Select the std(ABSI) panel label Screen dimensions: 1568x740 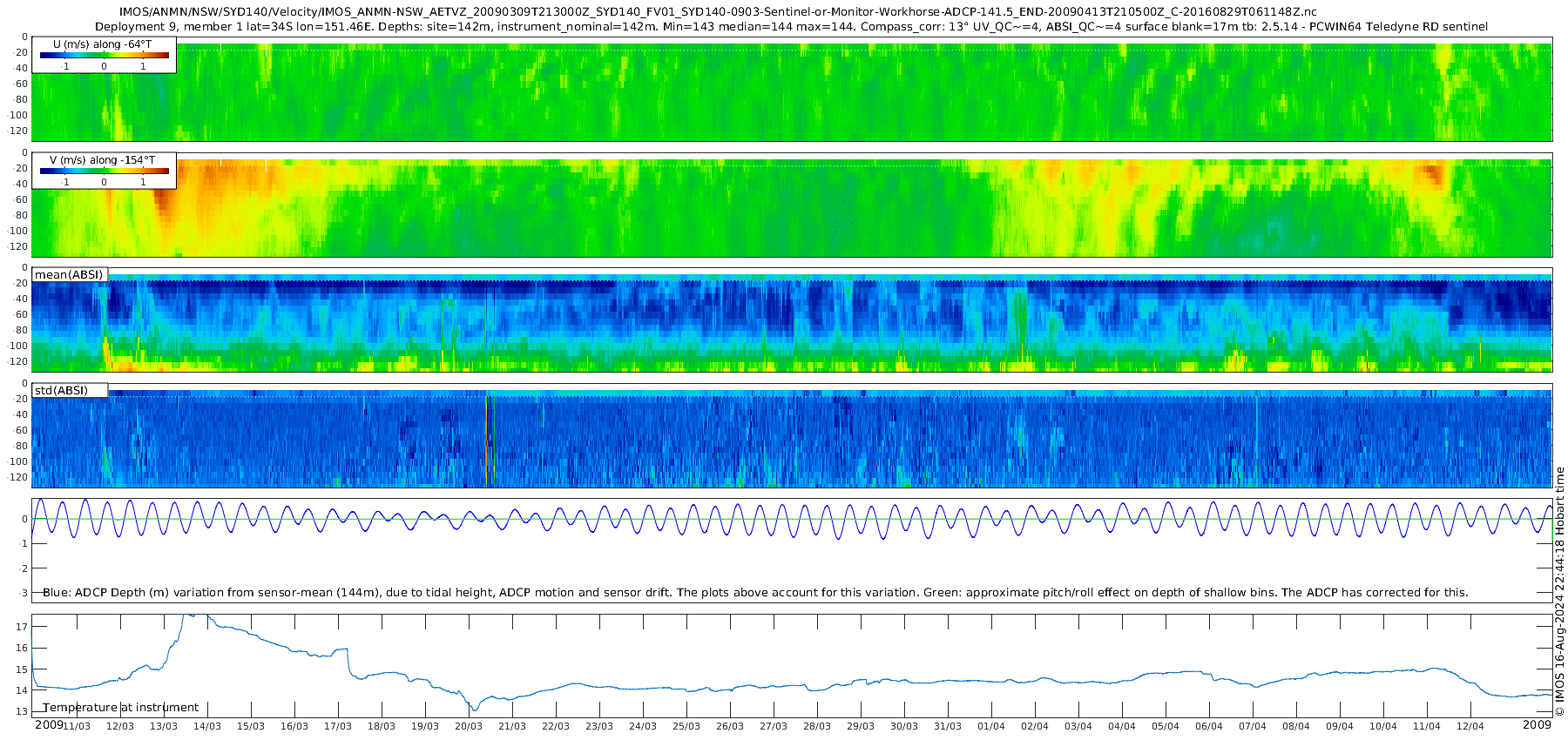pos(61,390)
